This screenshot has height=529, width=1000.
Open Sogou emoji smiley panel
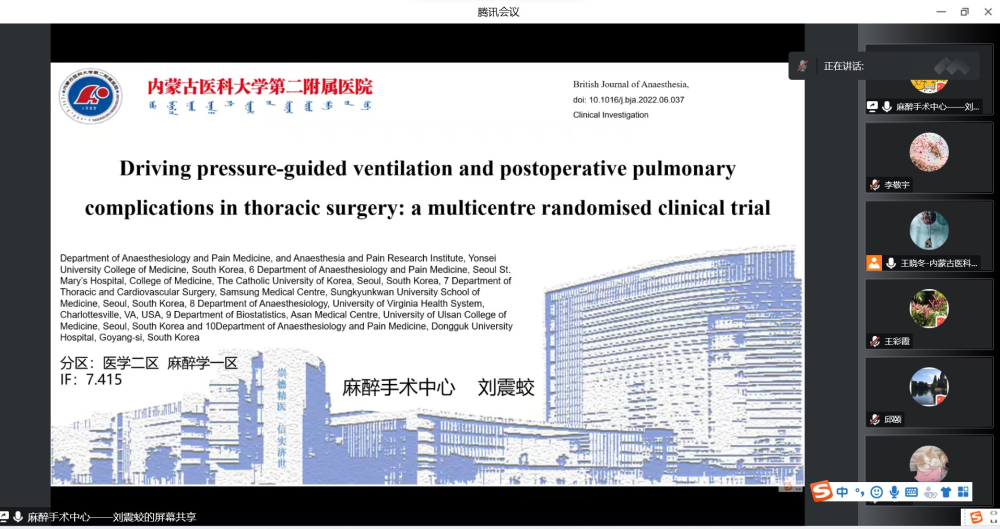pyautogui.click(x=877, y=492)
